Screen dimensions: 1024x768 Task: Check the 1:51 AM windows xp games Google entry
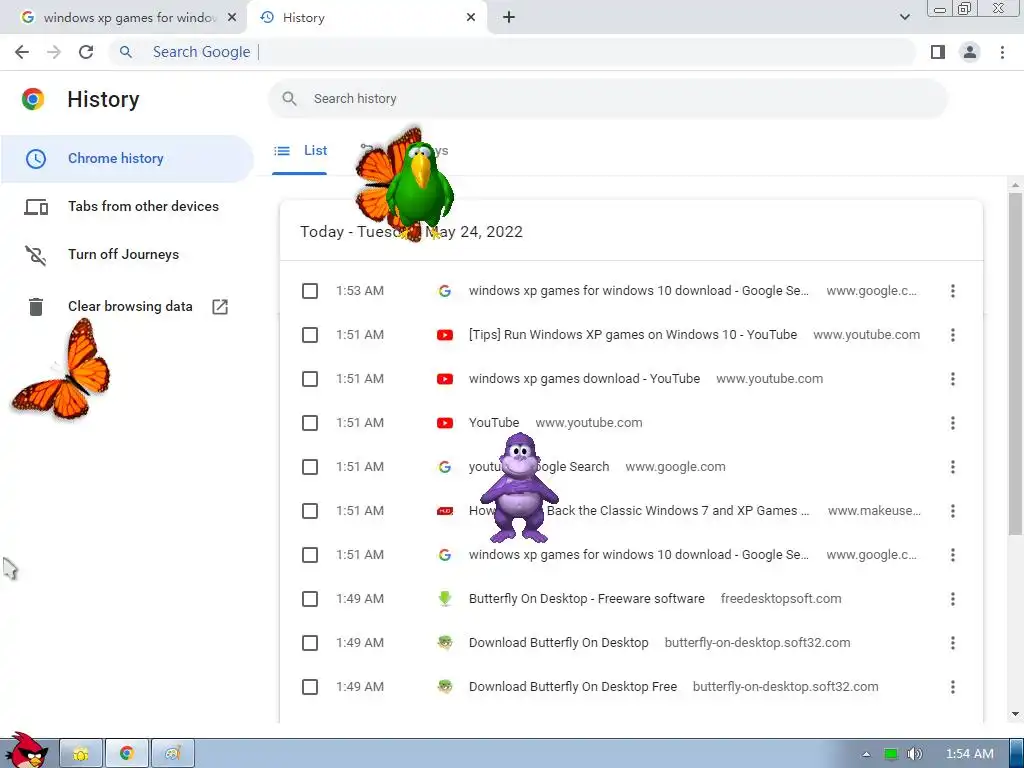(x=310, y=555)
